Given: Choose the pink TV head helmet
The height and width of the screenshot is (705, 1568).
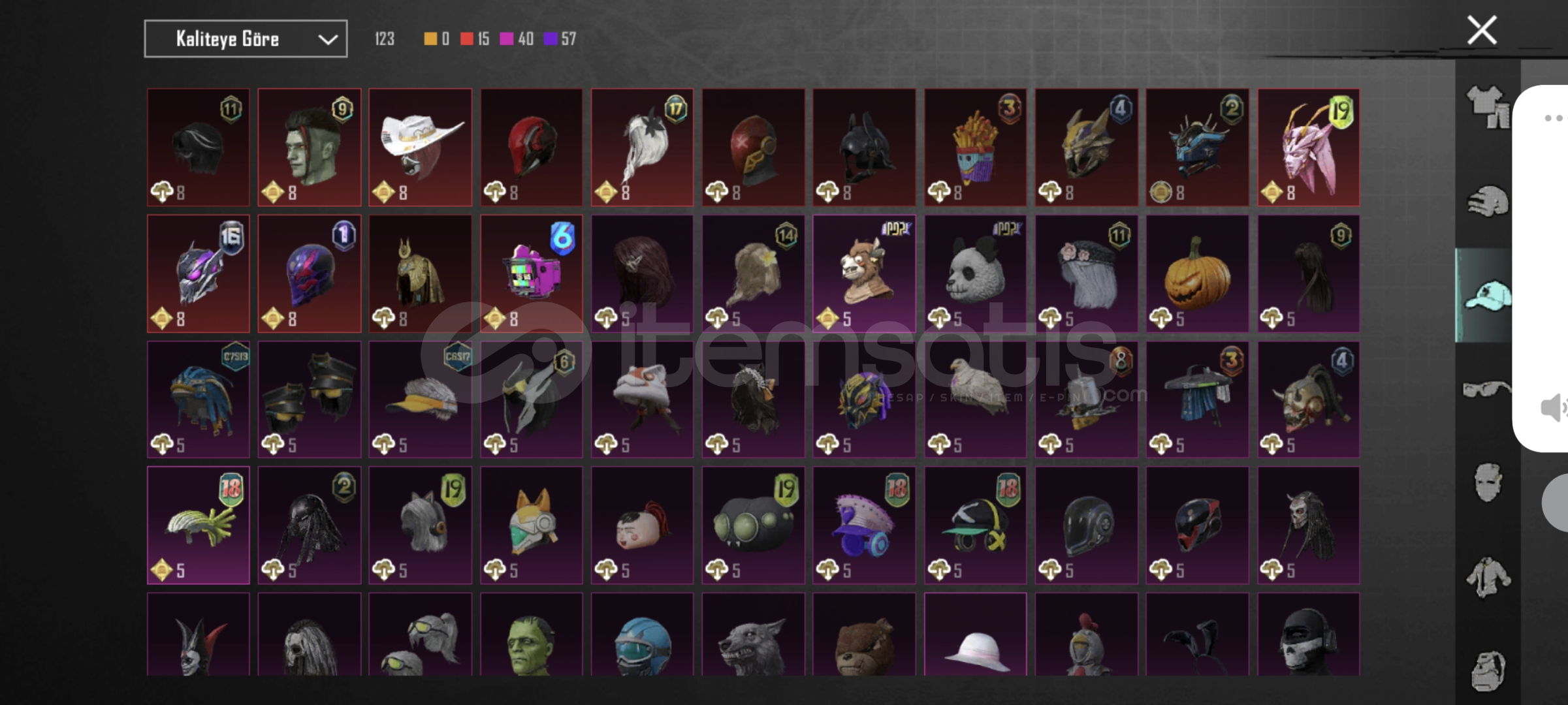Looking at the screenshot, I should pyautogui.click(x=532, y=274).
